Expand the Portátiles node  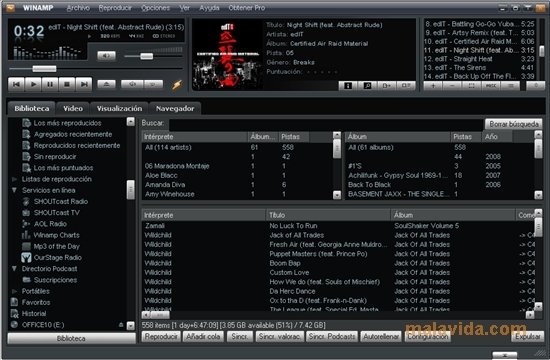pos(14,291)
